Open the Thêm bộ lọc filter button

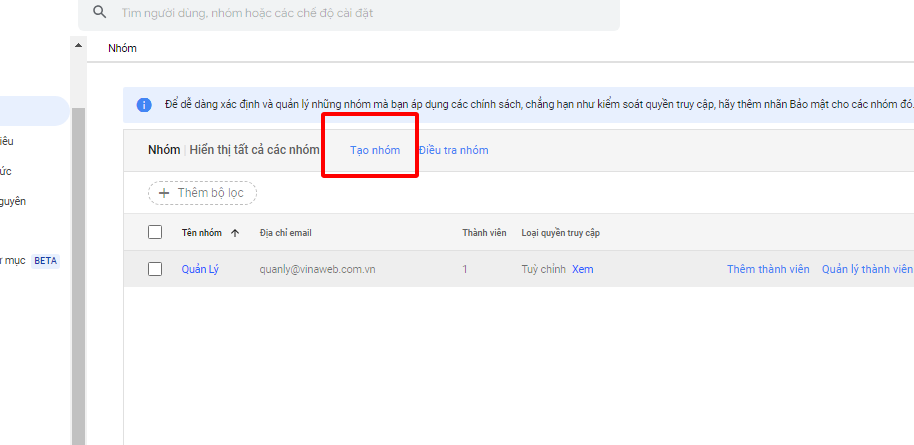click(x=203, y=192)
